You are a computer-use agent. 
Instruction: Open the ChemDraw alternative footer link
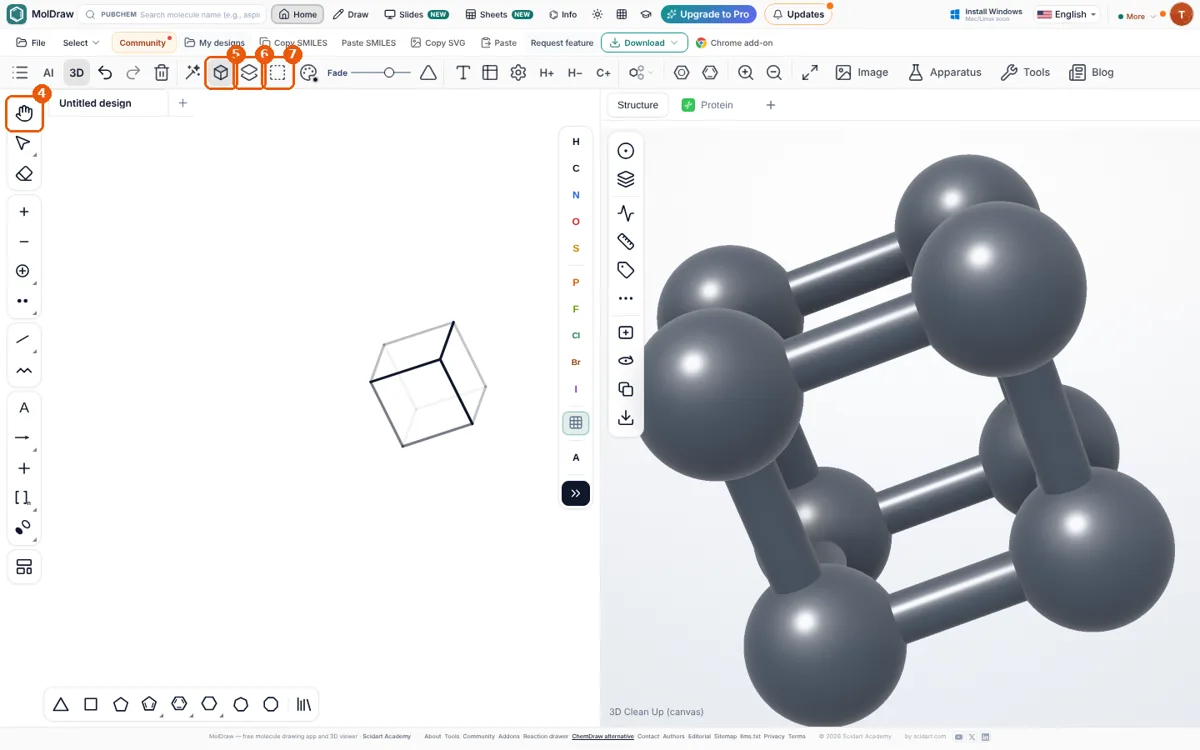(x=603, y=736)
